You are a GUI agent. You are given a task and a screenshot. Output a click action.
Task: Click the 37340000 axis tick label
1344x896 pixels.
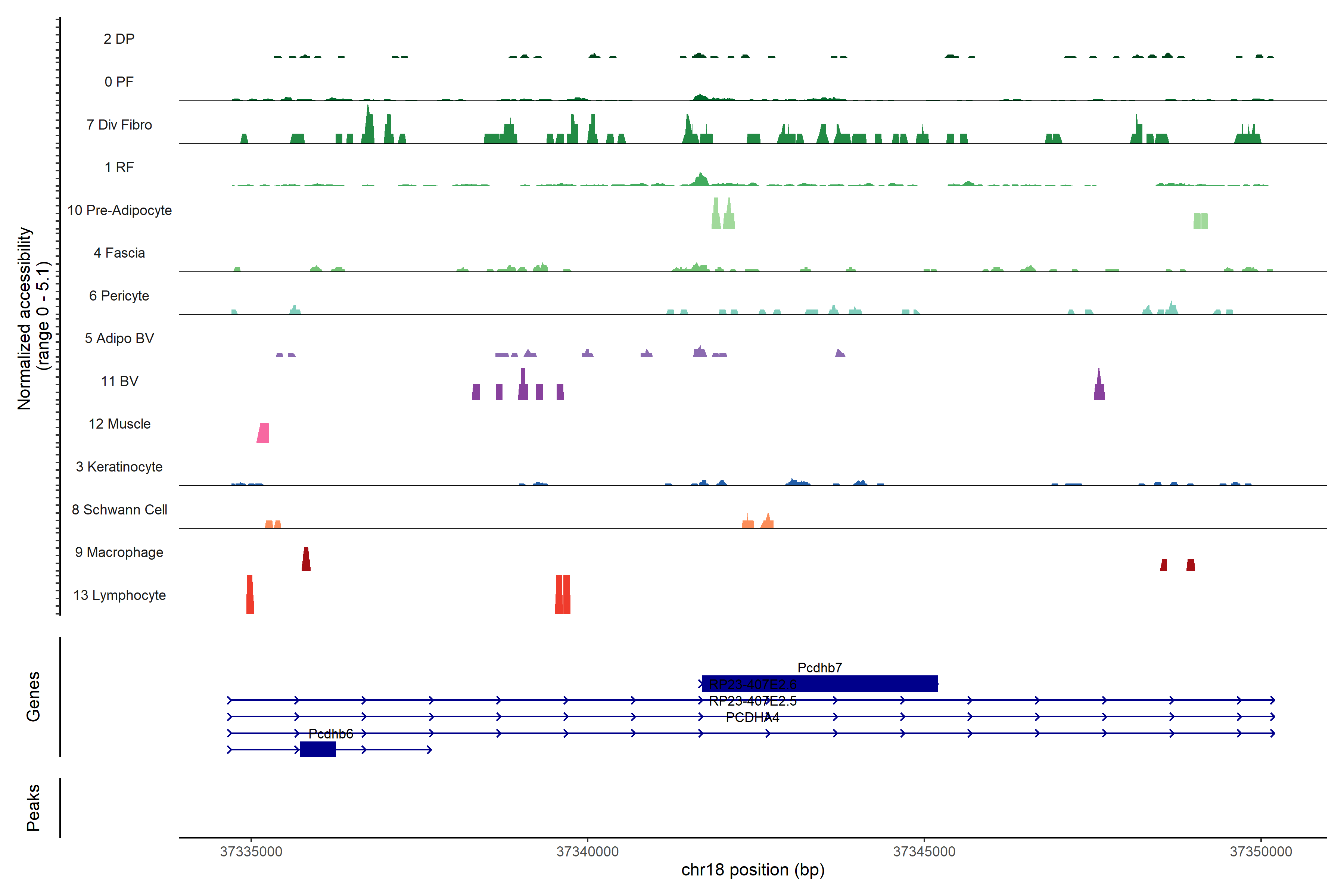click(587, 852)
